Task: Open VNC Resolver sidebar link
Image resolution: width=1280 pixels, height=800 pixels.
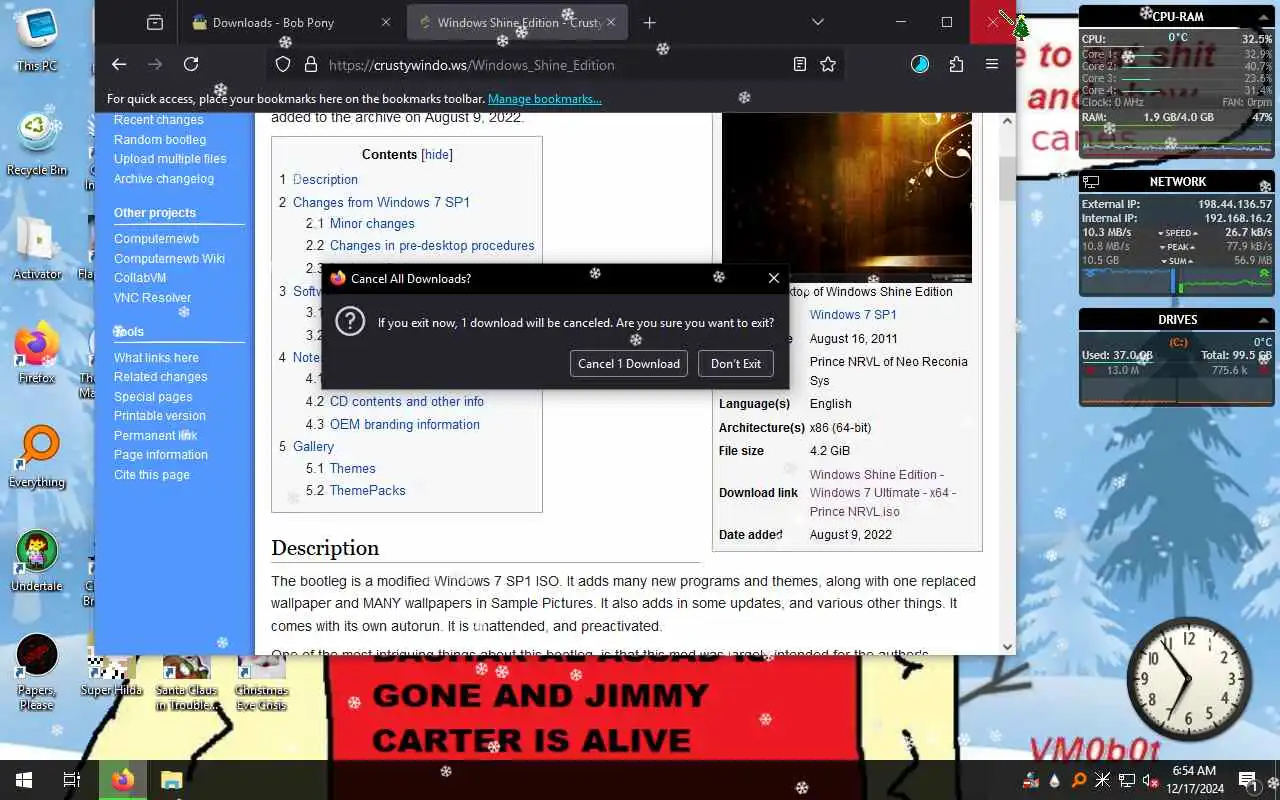Action: (152, 298)
